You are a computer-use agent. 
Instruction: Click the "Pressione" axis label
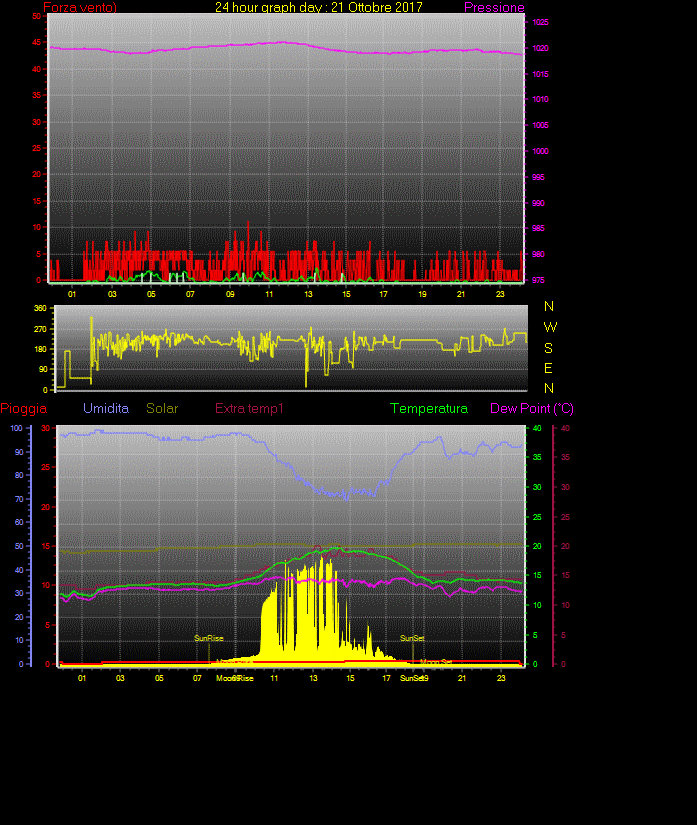(x=494, y=7)
